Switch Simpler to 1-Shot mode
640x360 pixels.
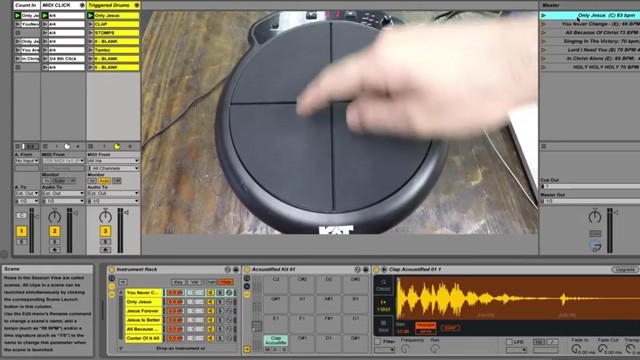(x=383, y=305)
